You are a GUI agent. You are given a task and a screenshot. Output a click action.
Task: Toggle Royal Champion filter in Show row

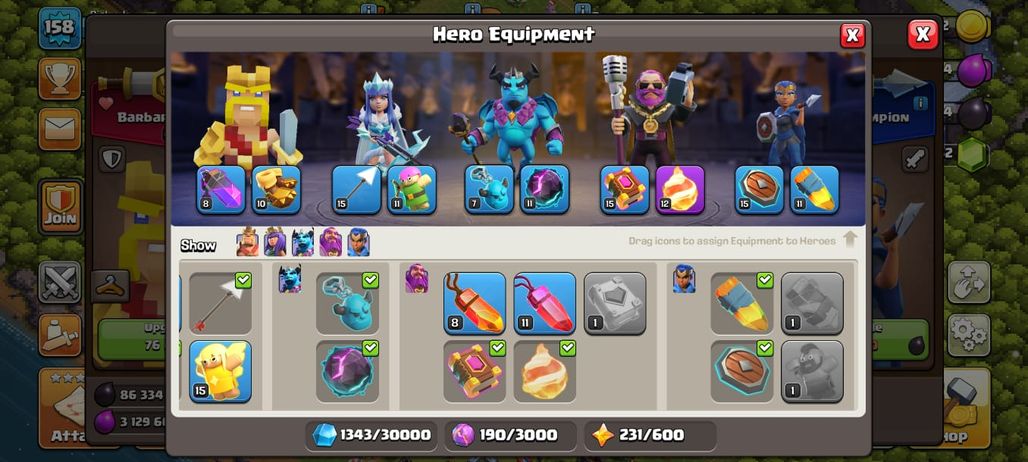click(358, 242)
